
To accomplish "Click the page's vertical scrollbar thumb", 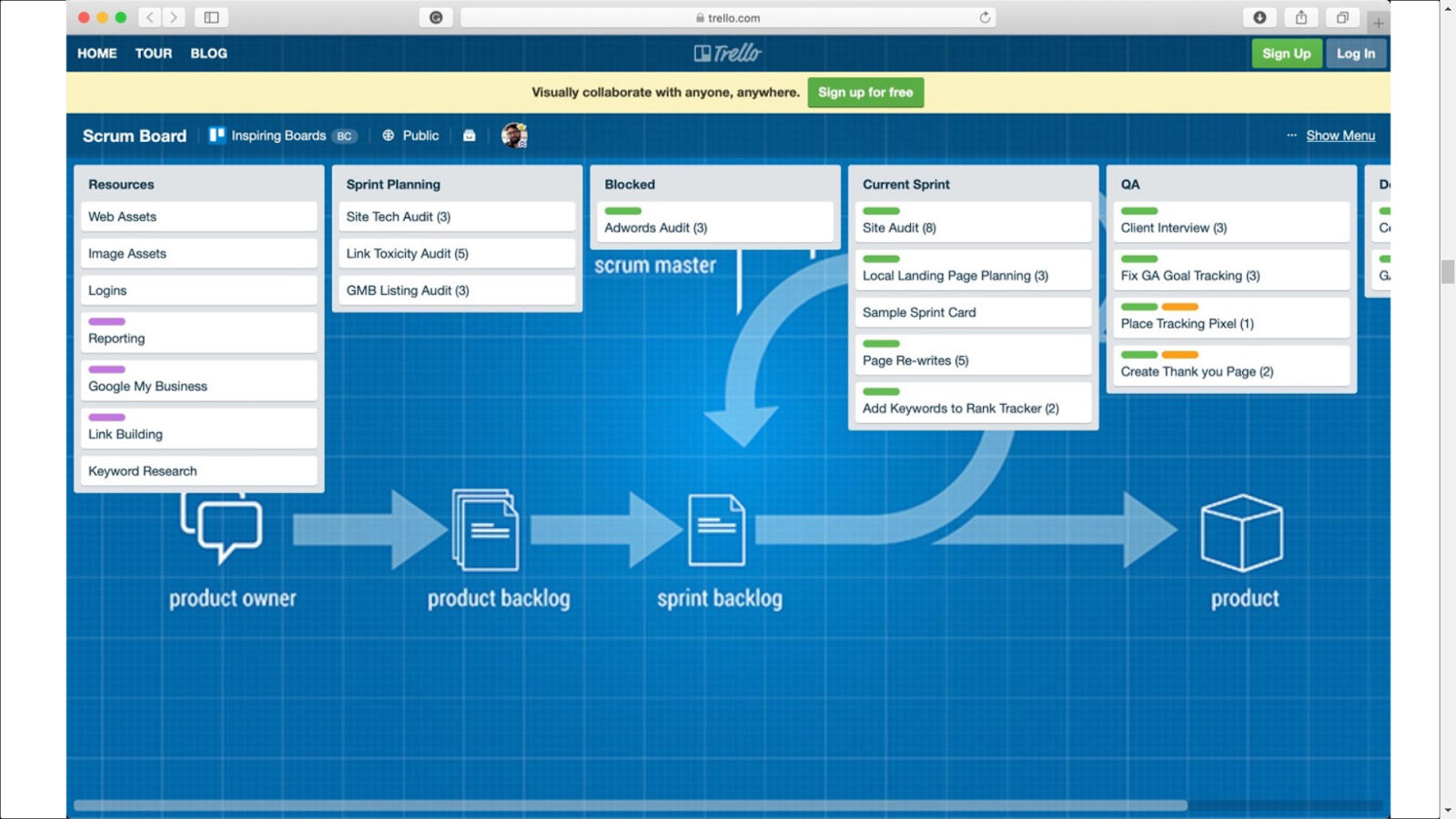I will (1448, 271).
